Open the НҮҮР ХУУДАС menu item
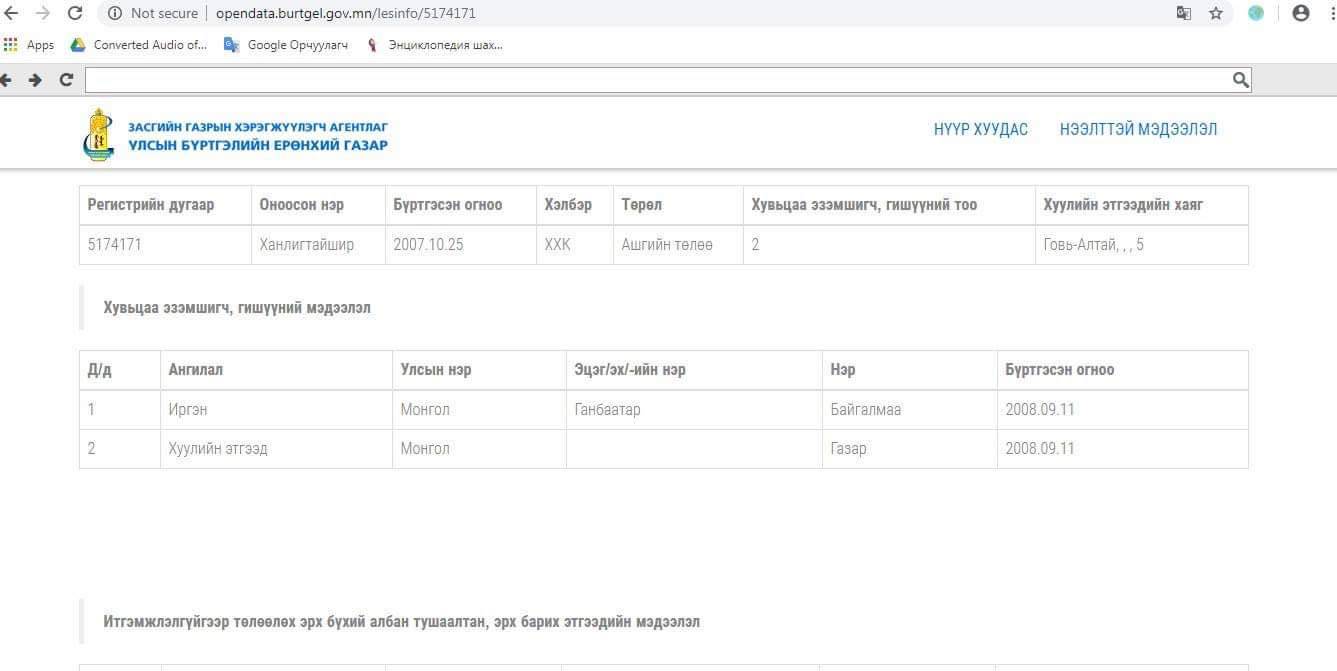This screenshot has height=671, width=1337. pyautogui.click(x=980, y=129)
